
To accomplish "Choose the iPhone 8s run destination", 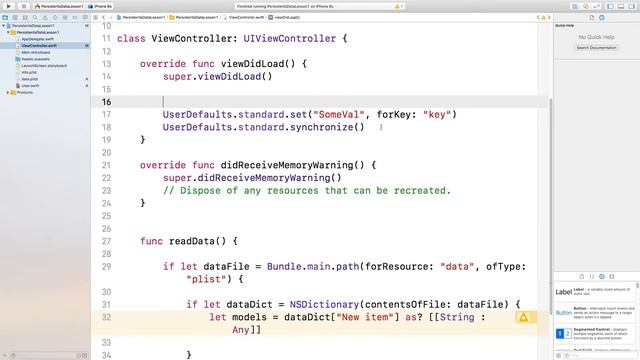I will tap(100, 6).
